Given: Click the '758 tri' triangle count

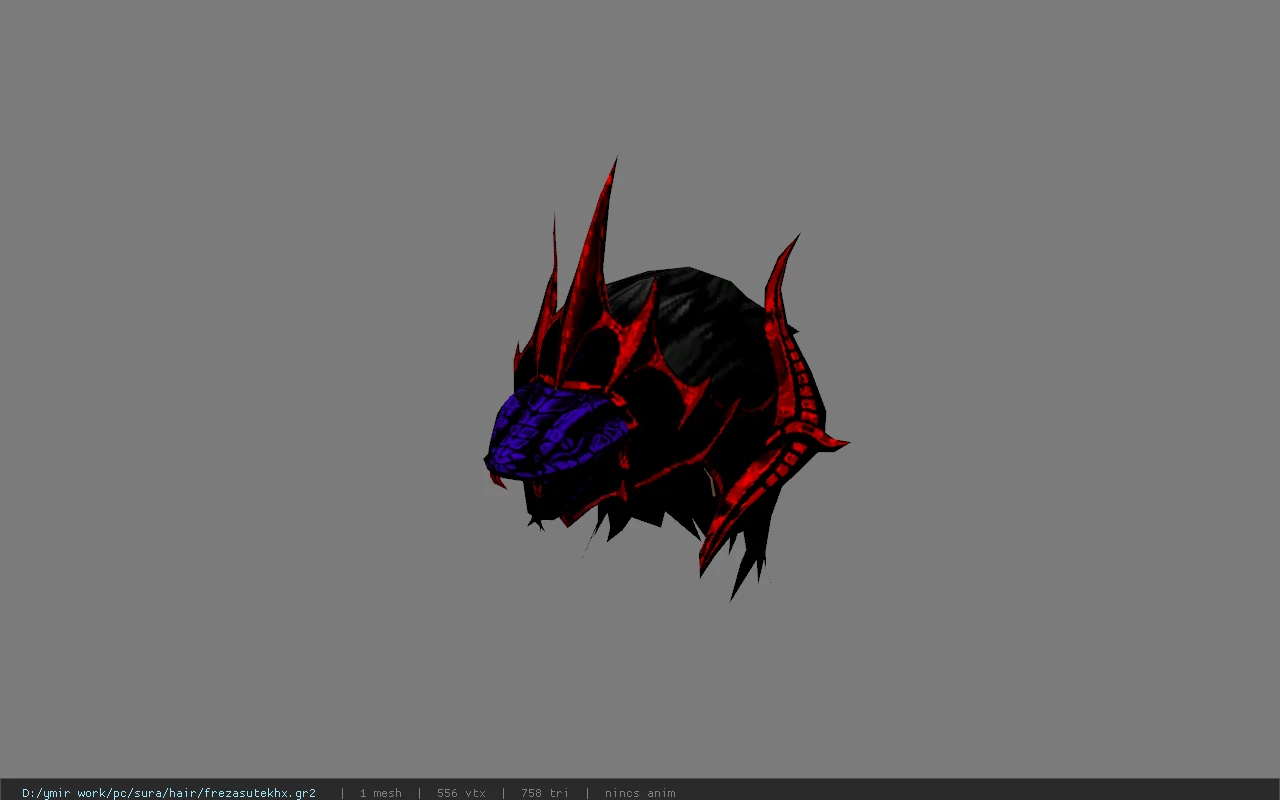Looking at the screenshot, I should coord(545,793).
